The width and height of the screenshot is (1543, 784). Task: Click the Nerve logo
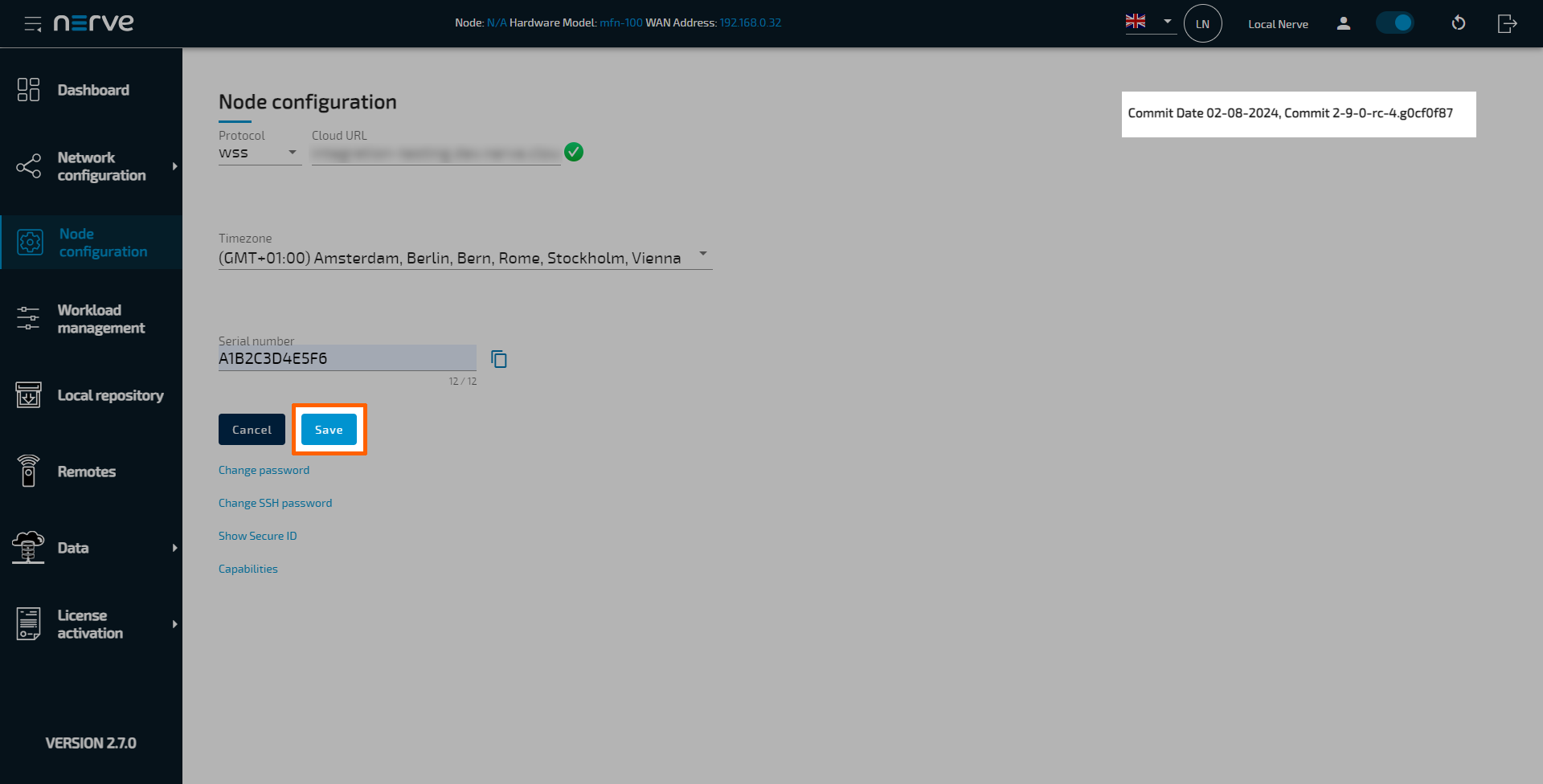coord(94,22)
